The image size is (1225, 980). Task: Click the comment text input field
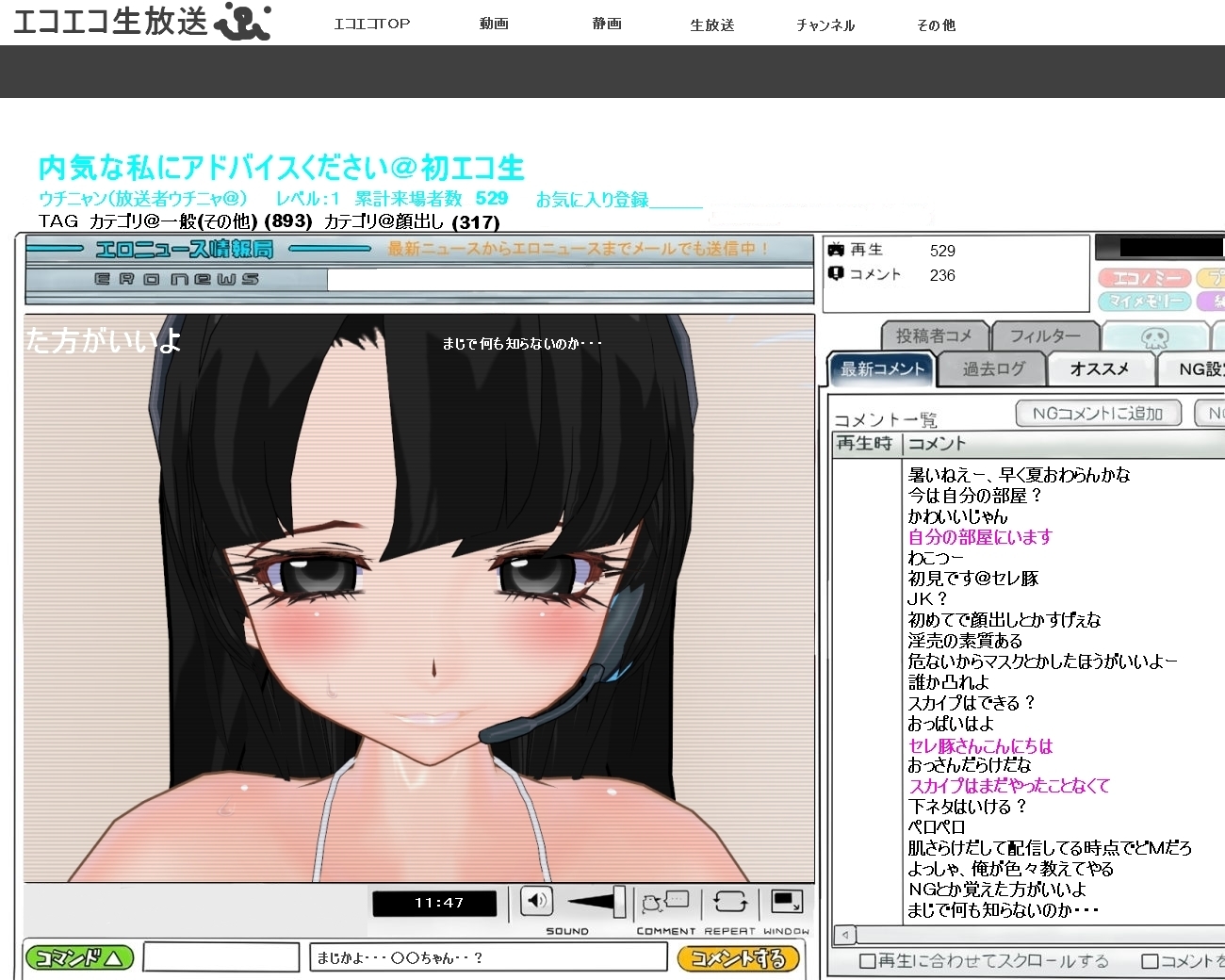point(488,957)
